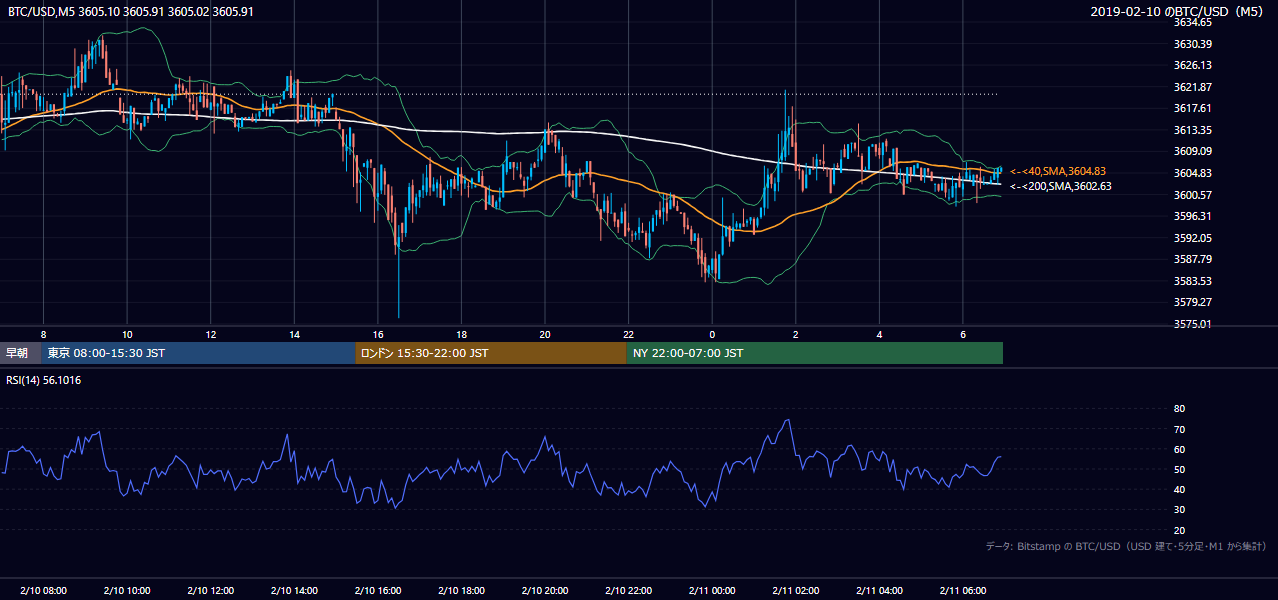The image size is (1278, 600).
Task: Click the 2/11 04:00 date axis label
Action: (879, 591)
